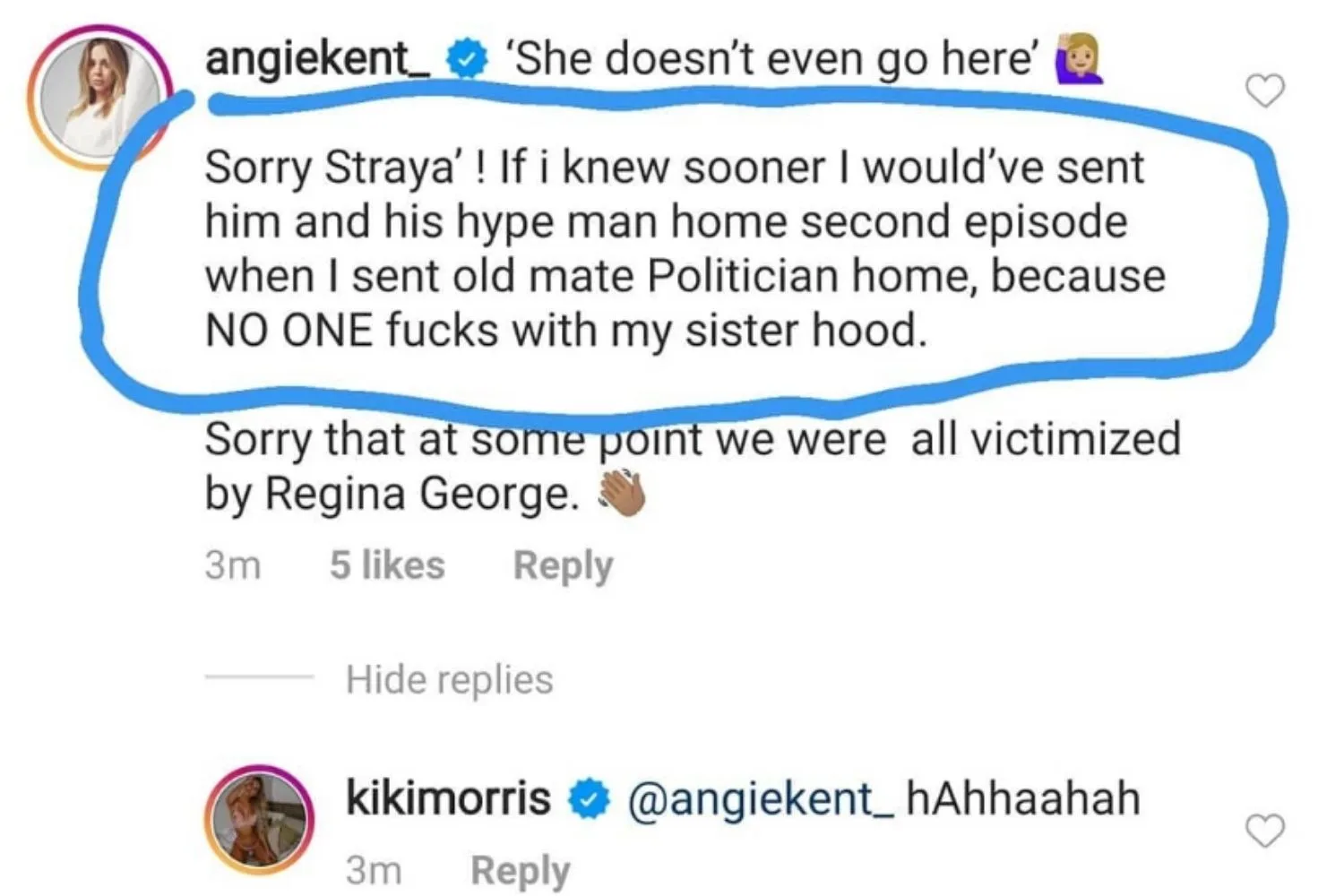Click Reply under angiekent_'s comment

(x=563, y=564)
